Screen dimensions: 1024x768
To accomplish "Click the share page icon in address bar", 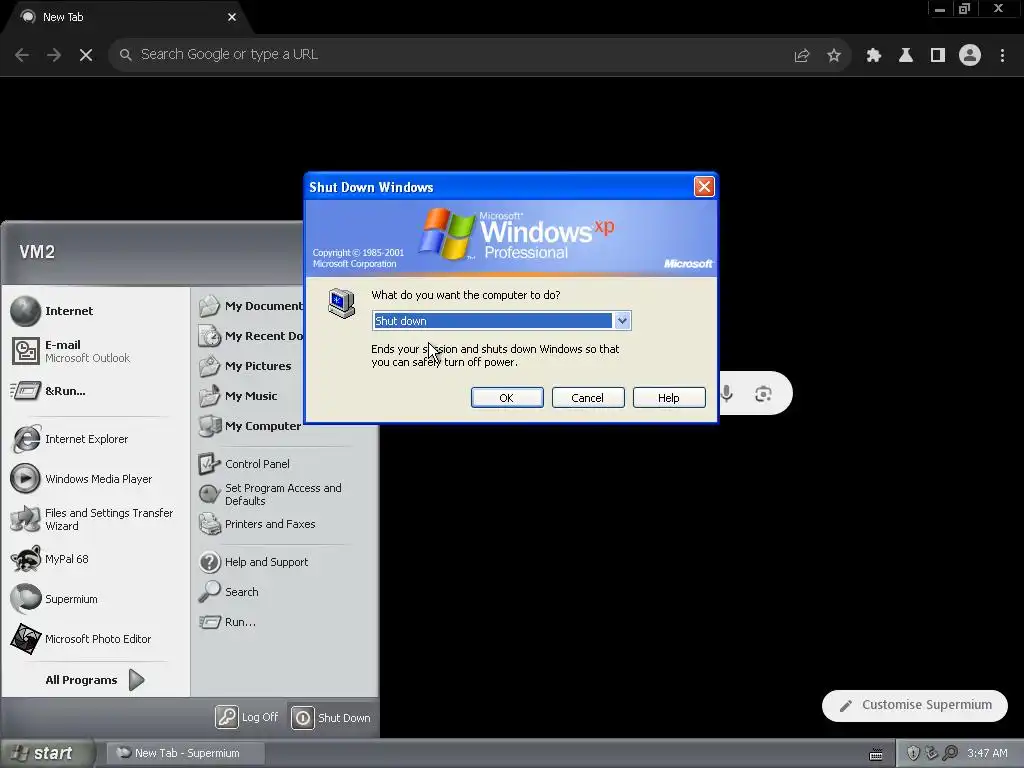I will [802, 56].
